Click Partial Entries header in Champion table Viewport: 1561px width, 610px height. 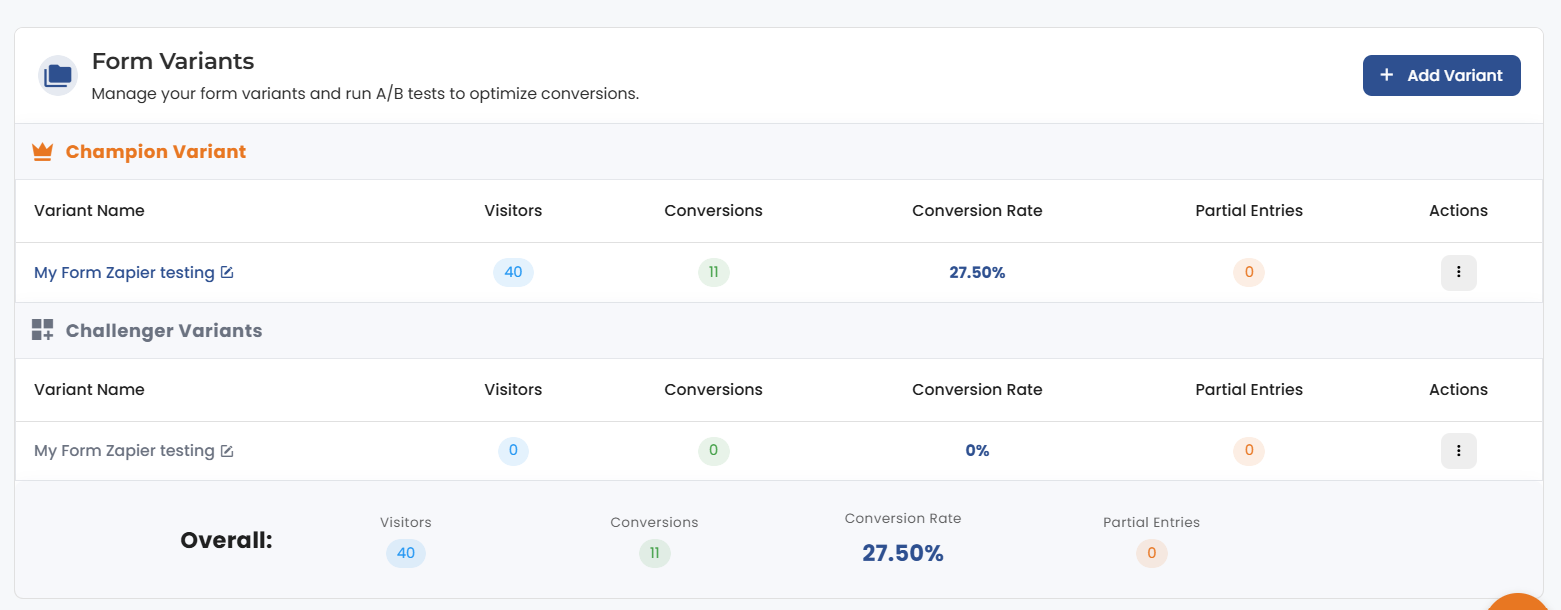[1249, 211]
